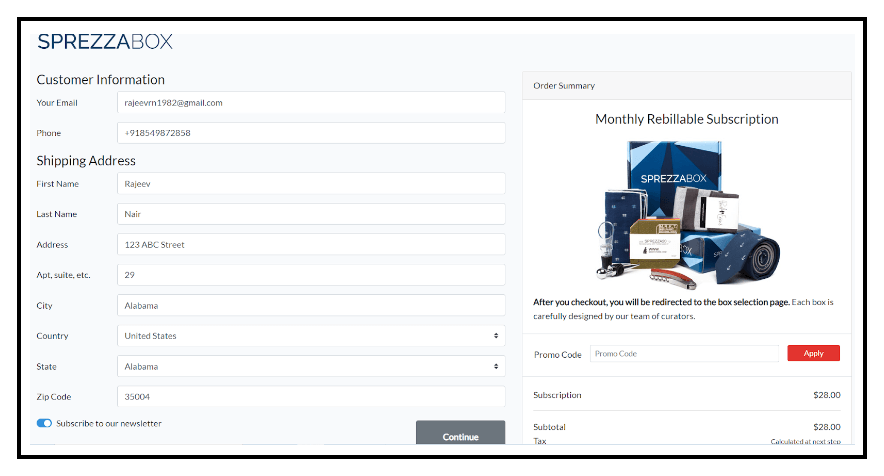
Task: Click the Monthly Rebillable Subscription heading
Action: [687, 120]
